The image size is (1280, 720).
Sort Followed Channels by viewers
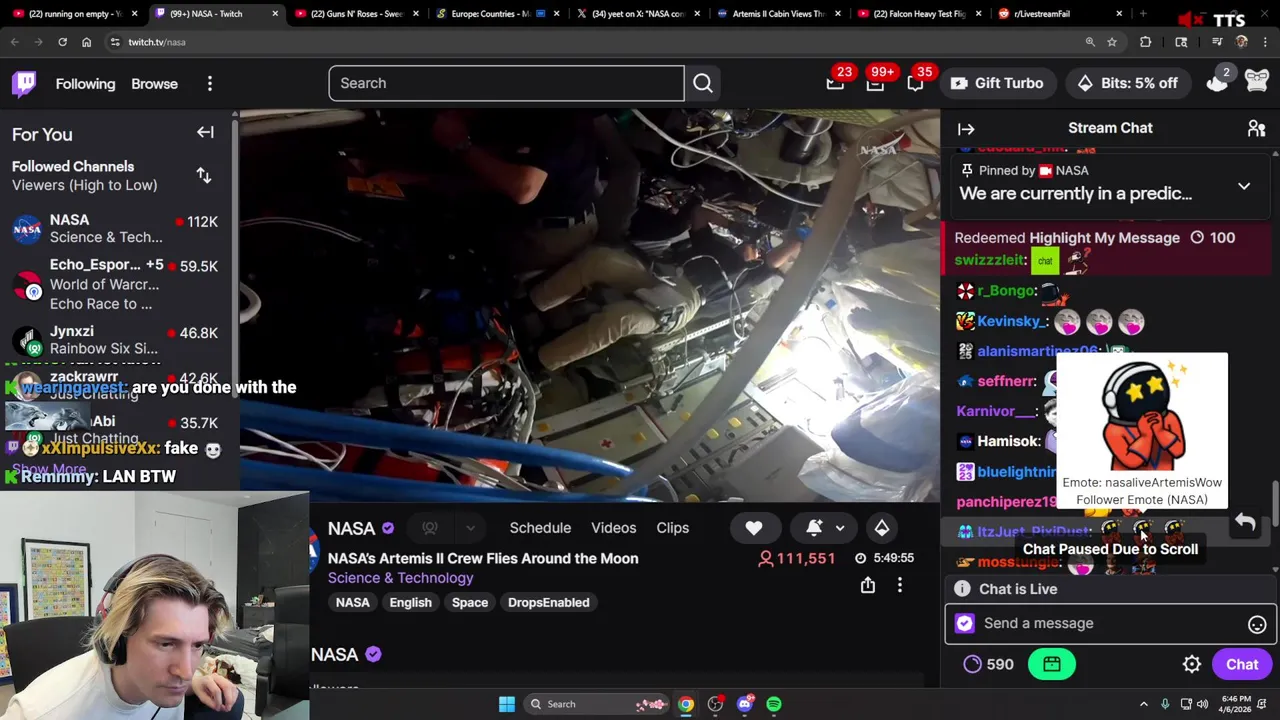pyautogui.click(x=204, y=175)
